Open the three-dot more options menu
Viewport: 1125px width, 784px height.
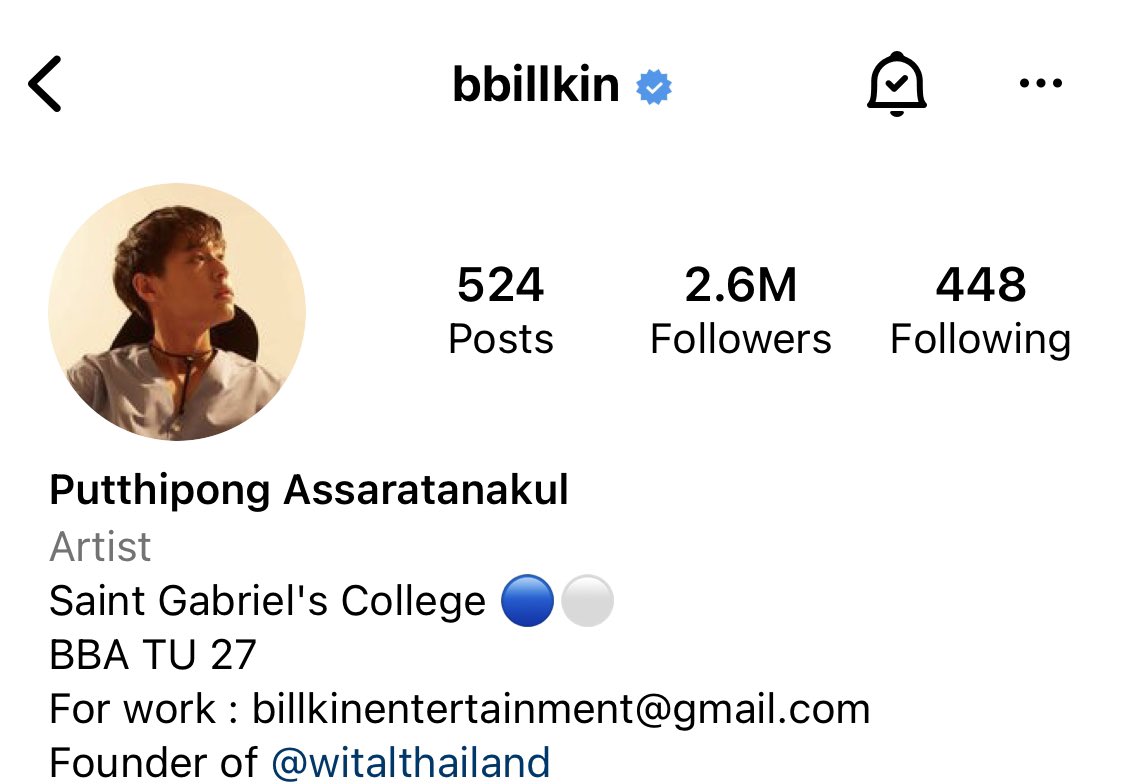[x=1040, y=83]
